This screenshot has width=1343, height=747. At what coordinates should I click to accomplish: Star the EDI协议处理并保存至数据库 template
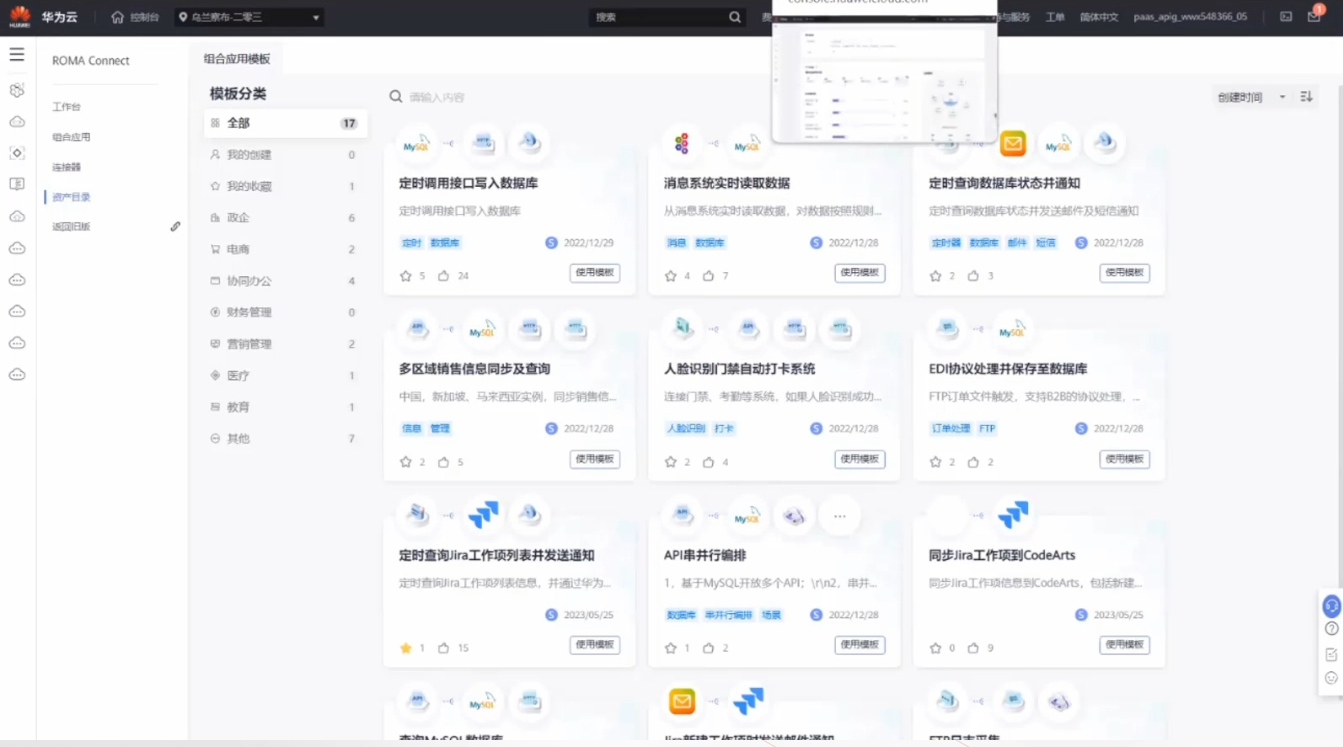[936, 462]
